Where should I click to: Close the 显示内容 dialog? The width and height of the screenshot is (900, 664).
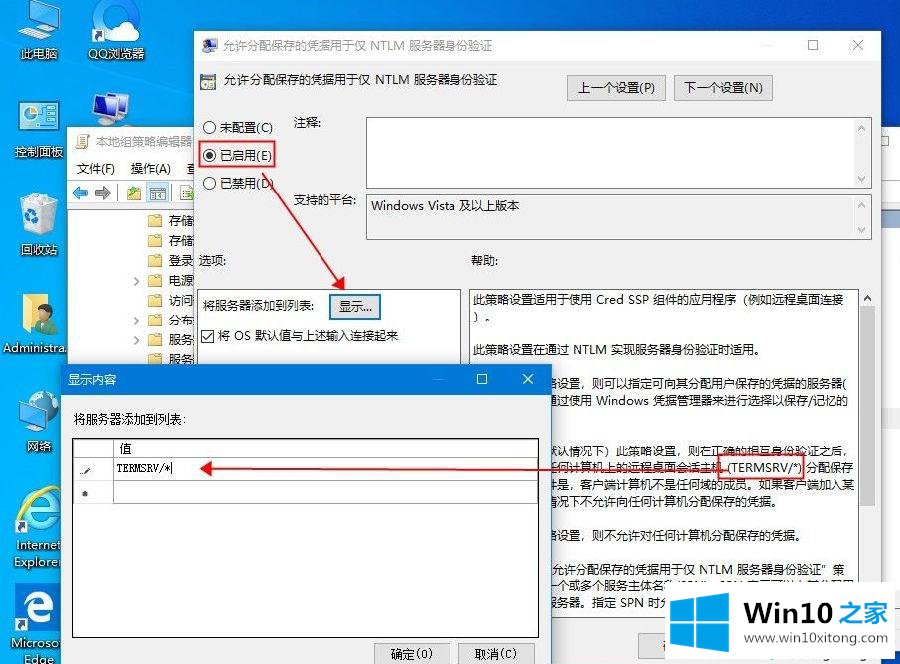point(528,379)
